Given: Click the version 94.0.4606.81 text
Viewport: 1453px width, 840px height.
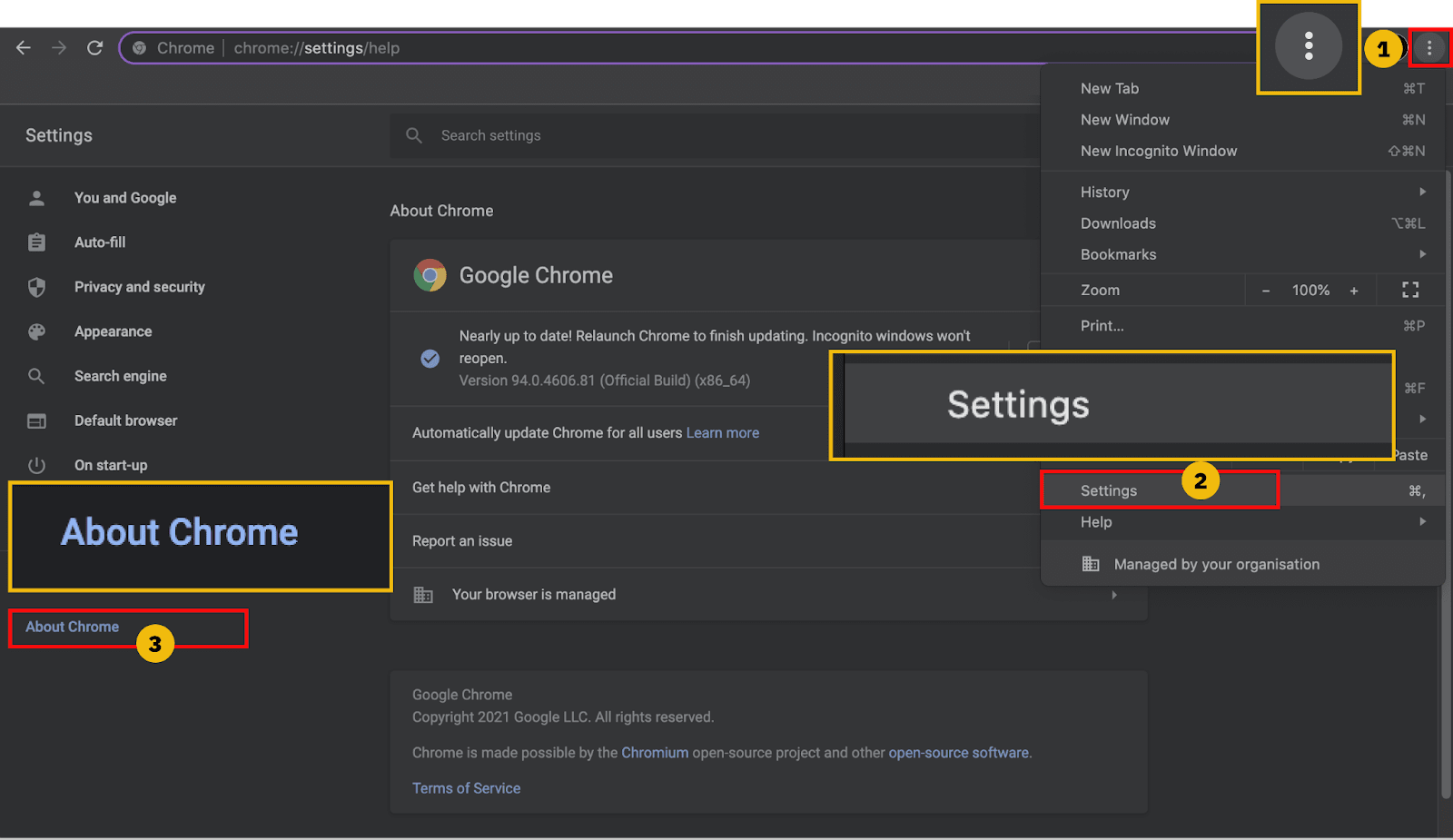Looking at the screenshot, I should tap(605, 380).
